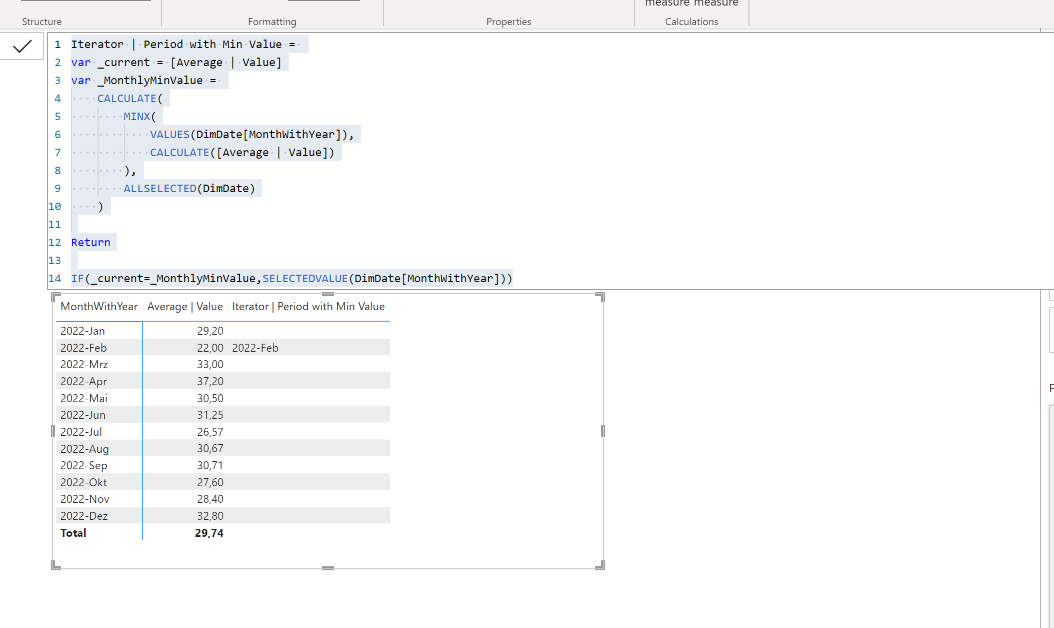
Task: Click the value 22,00 in the table
Action: tap(210, 348)
